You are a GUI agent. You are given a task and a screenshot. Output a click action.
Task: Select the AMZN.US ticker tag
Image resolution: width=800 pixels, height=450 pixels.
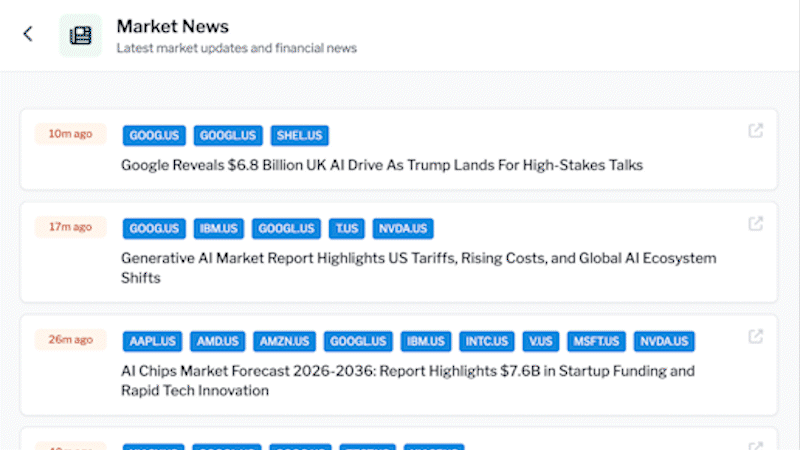coord(285,341)
